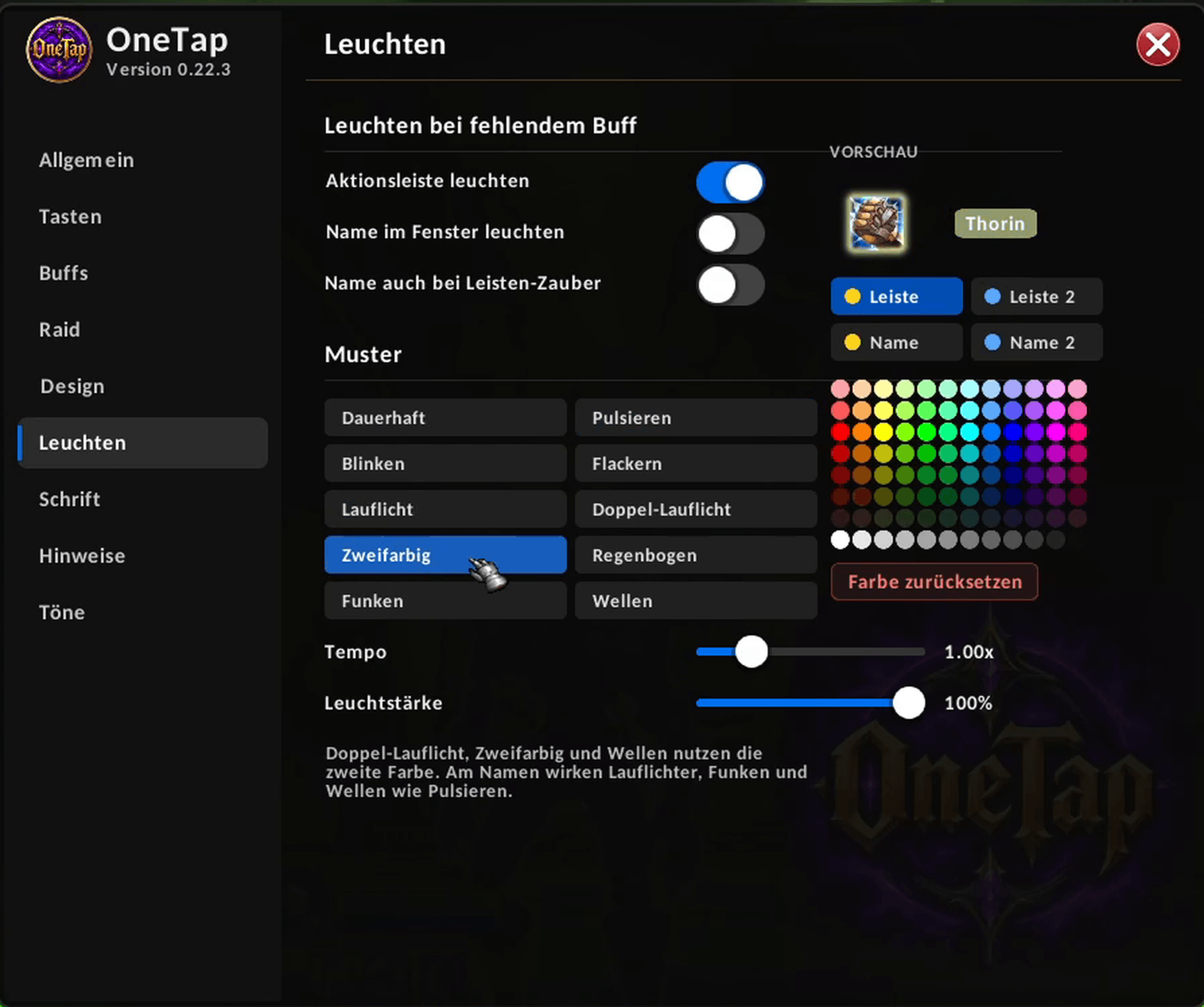Choose the Funken glow pattern
1204x1007 pixels.
(x=445, y=600)
